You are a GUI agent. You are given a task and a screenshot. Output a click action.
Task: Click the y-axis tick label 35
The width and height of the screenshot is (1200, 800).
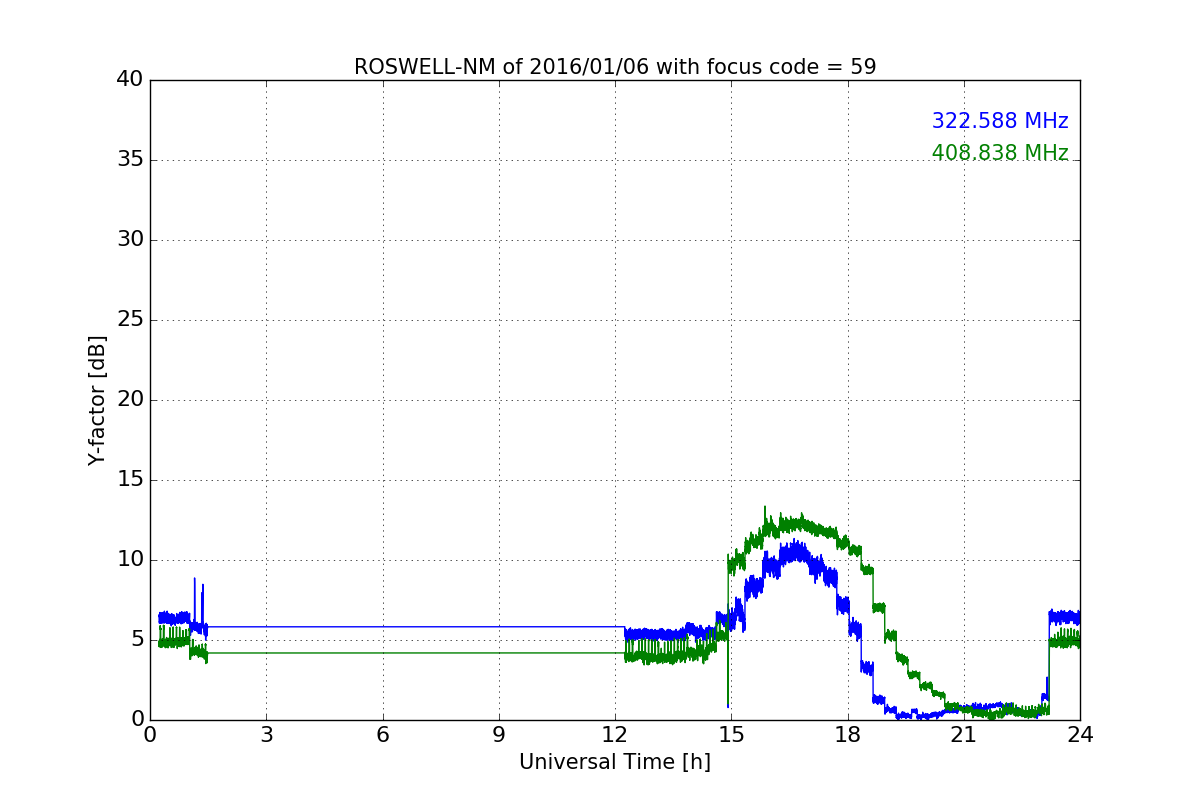pyautogui.click(x=130, y=160)
